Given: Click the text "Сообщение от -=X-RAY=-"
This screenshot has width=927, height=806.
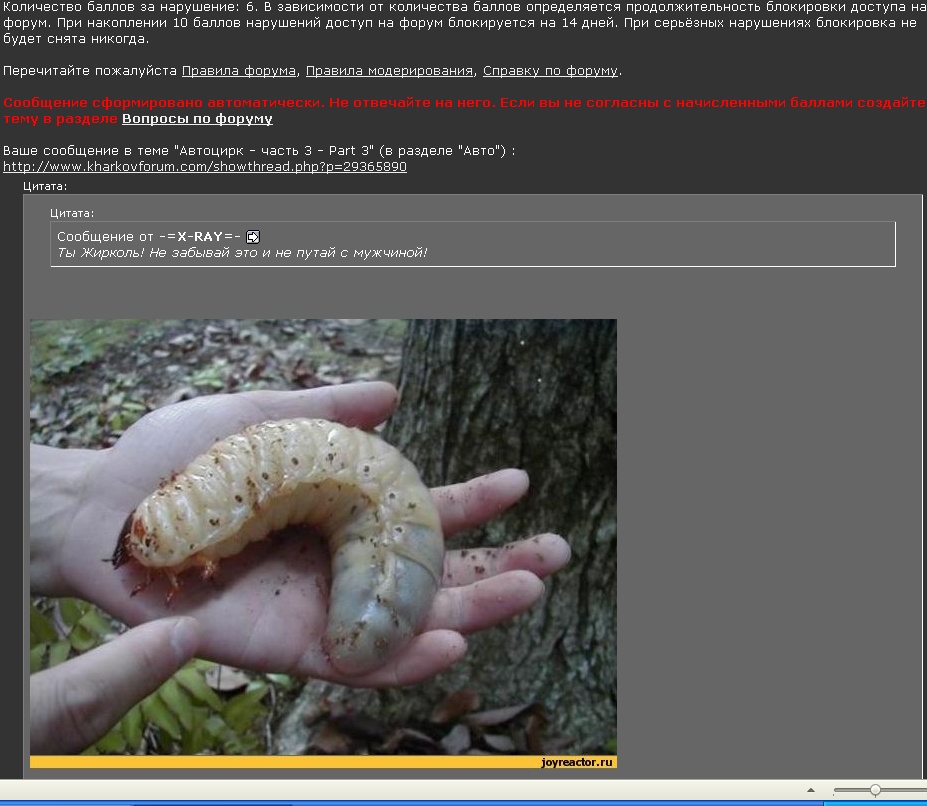Looking at the screenshot, I should pyautogui.click(x=149, y=237).
